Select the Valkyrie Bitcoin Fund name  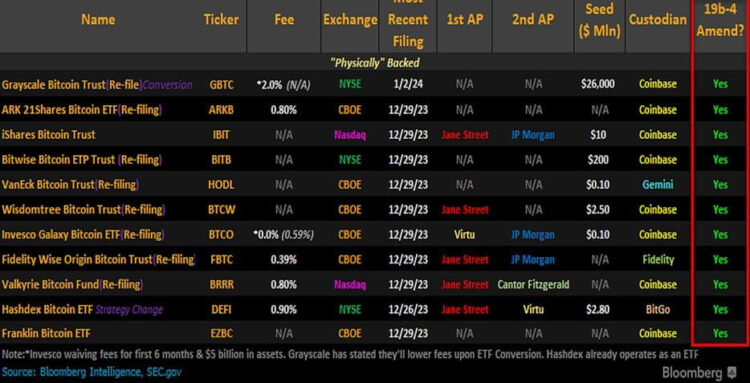click(72, 285)
